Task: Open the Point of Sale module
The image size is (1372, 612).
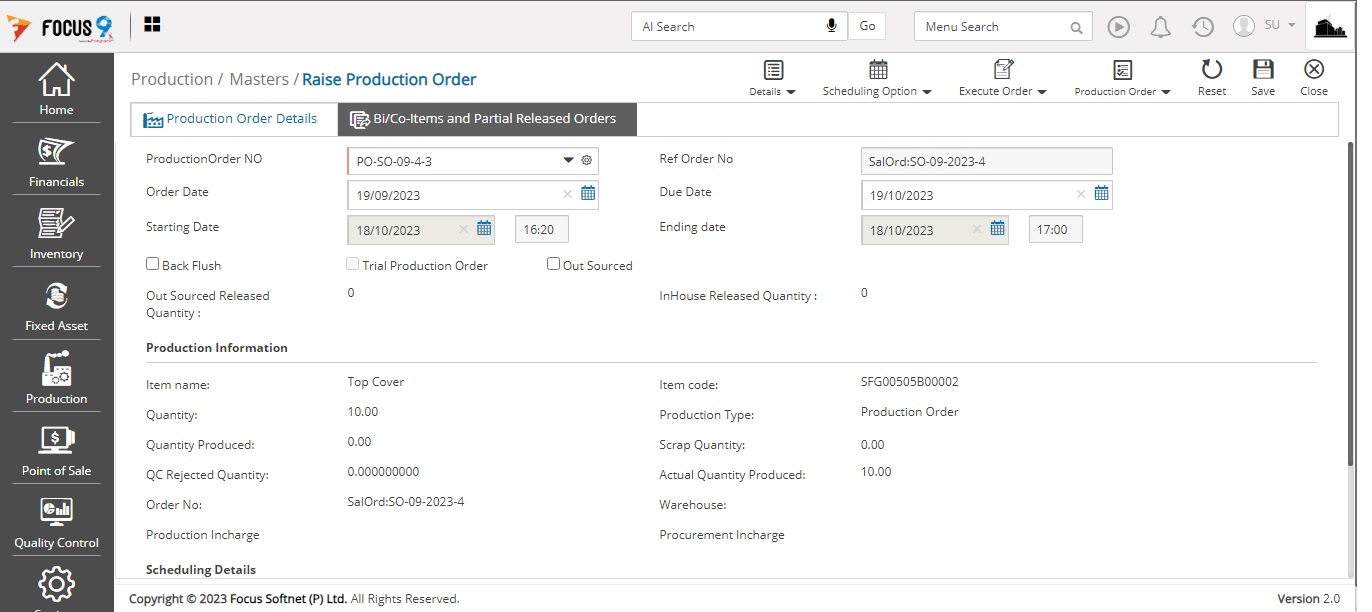Action: click(x=56, y=451)
